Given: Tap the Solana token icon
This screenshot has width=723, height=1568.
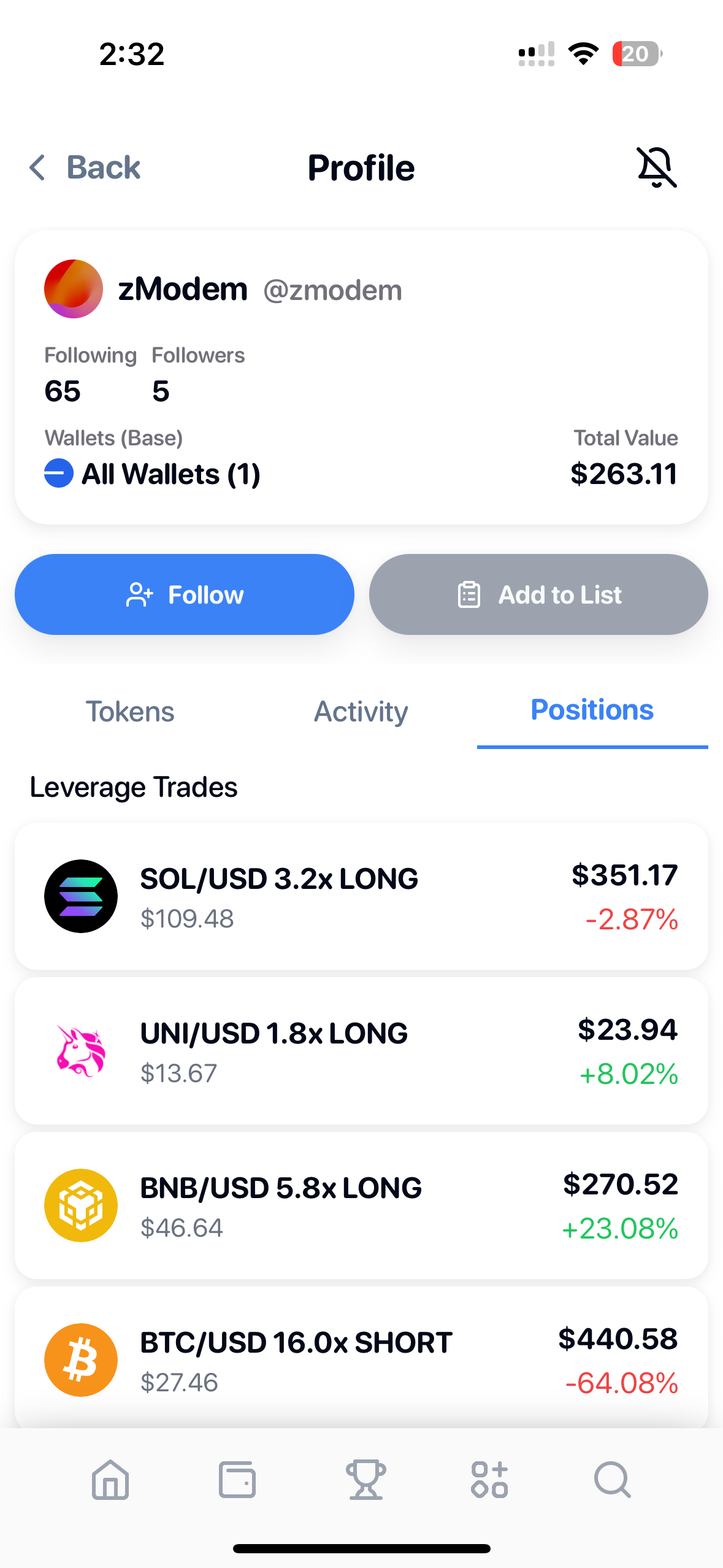Looking at the screenshot, I should (81, 896).
